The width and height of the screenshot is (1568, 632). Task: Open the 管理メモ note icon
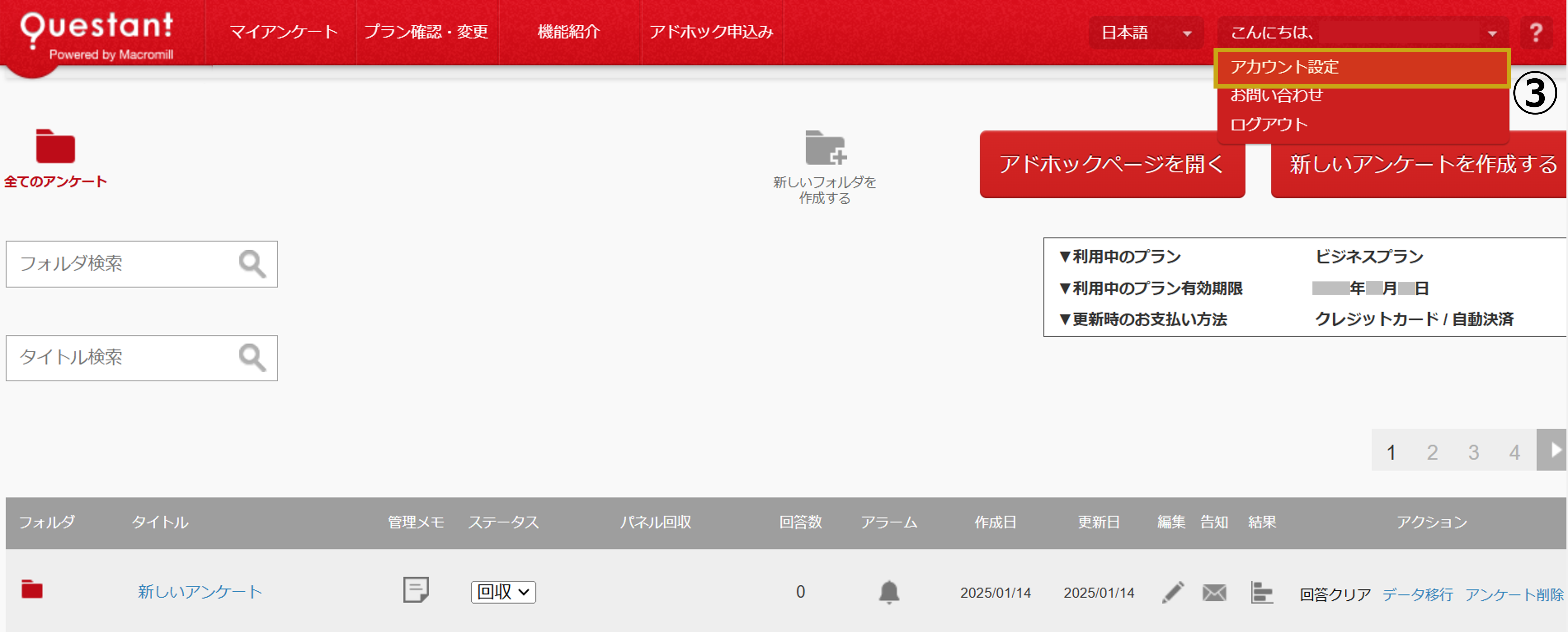tap(416, 590)
